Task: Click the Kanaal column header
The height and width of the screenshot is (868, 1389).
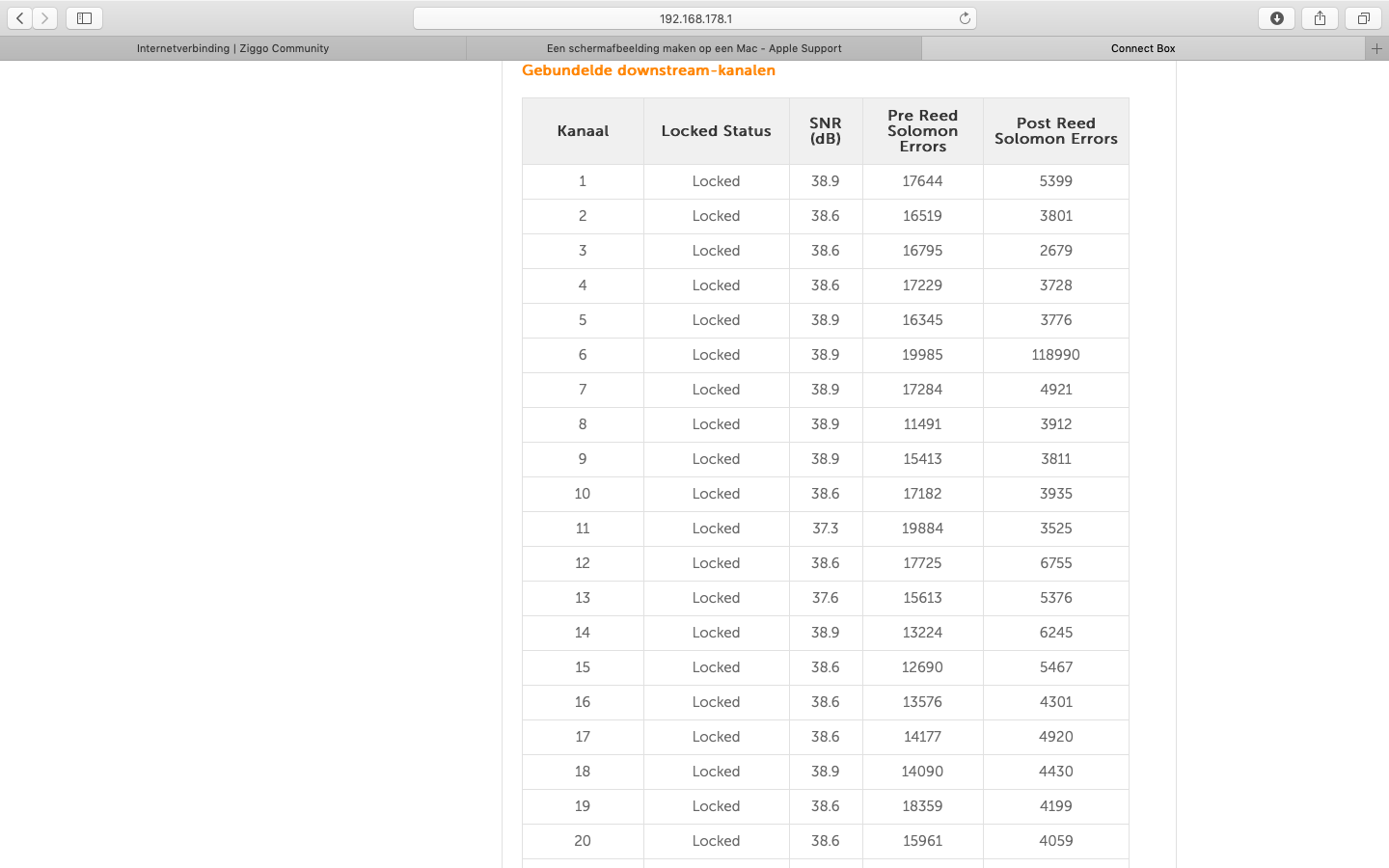Action: click(x=583, y=131)
